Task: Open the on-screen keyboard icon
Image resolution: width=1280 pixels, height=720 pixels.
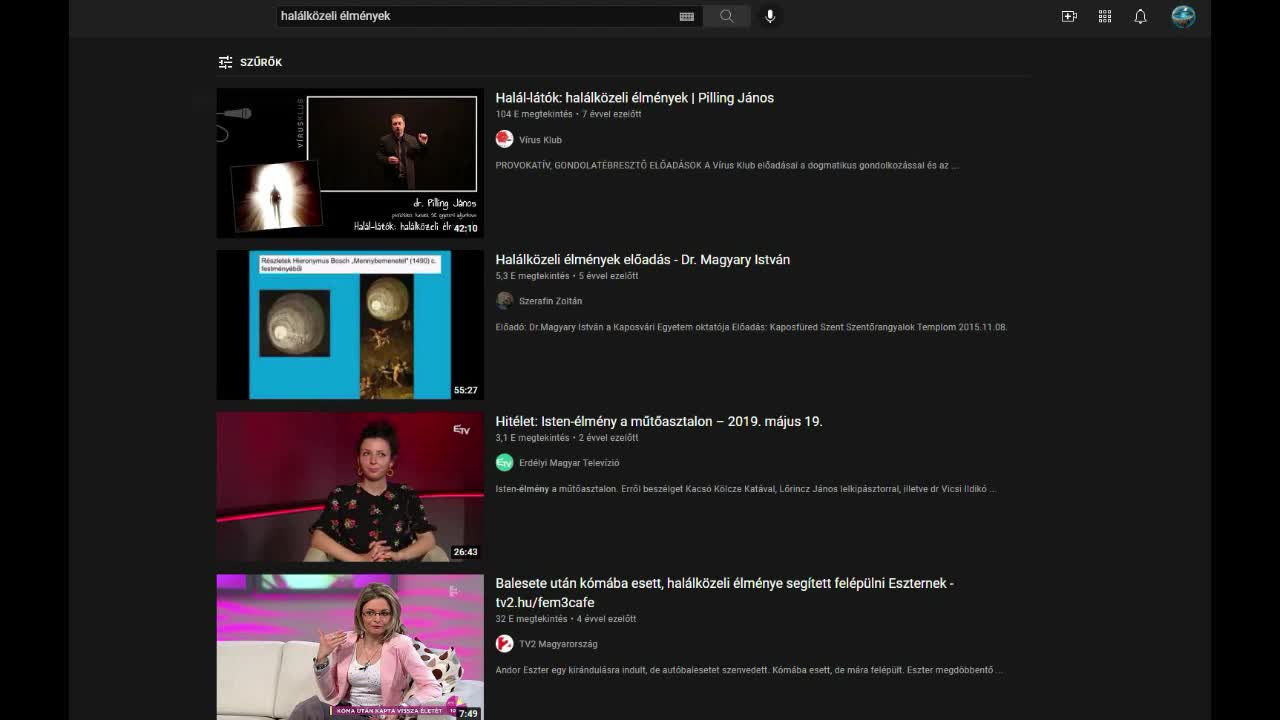Action: [687, 16]
